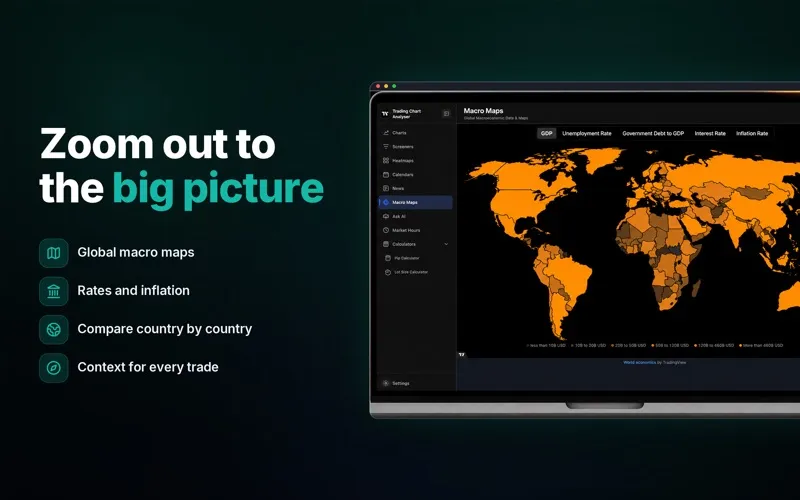Open Charts icon in sidebar
Image resolution: width=800 pixels, height=500 pixels.
point(386,133)
